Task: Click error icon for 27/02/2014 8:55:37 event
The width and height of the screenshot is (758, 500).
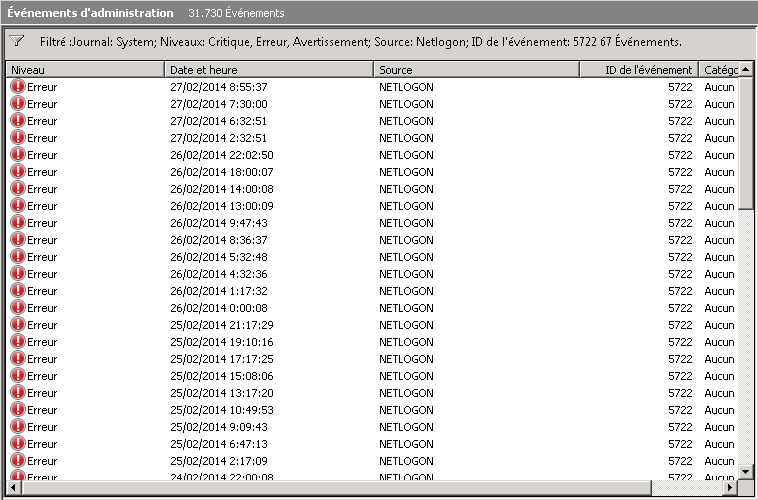Action: [x=18, y=87]
